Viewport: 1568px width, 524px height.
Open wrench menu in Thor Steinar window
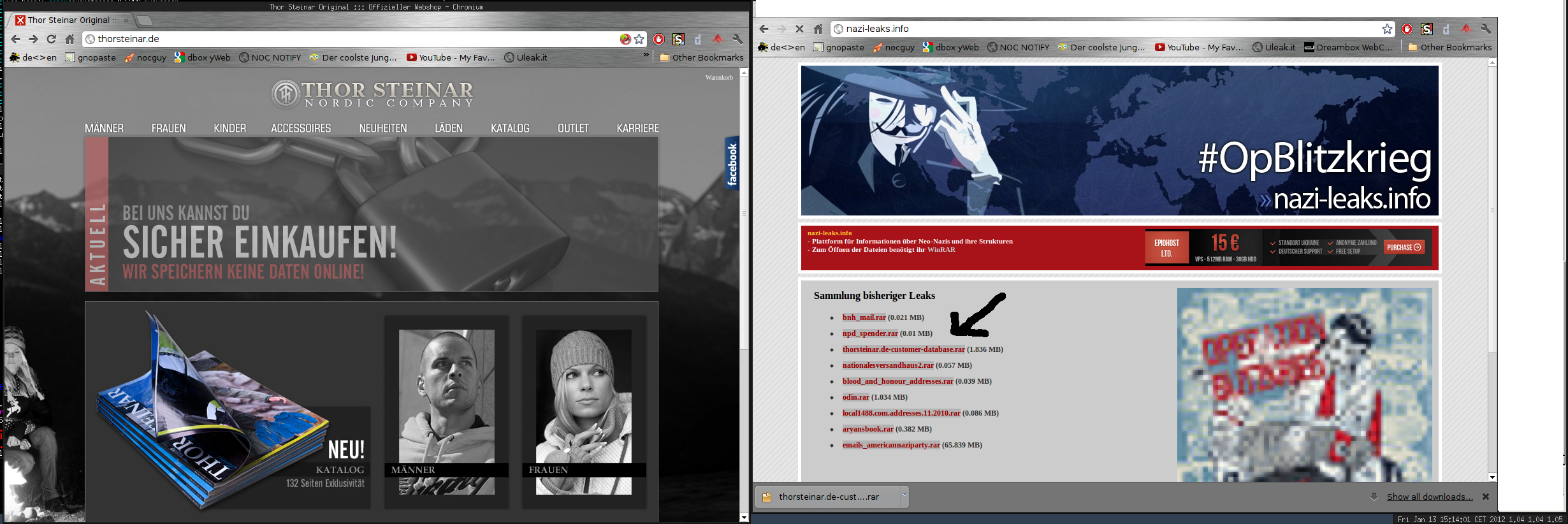click(737, 39)
